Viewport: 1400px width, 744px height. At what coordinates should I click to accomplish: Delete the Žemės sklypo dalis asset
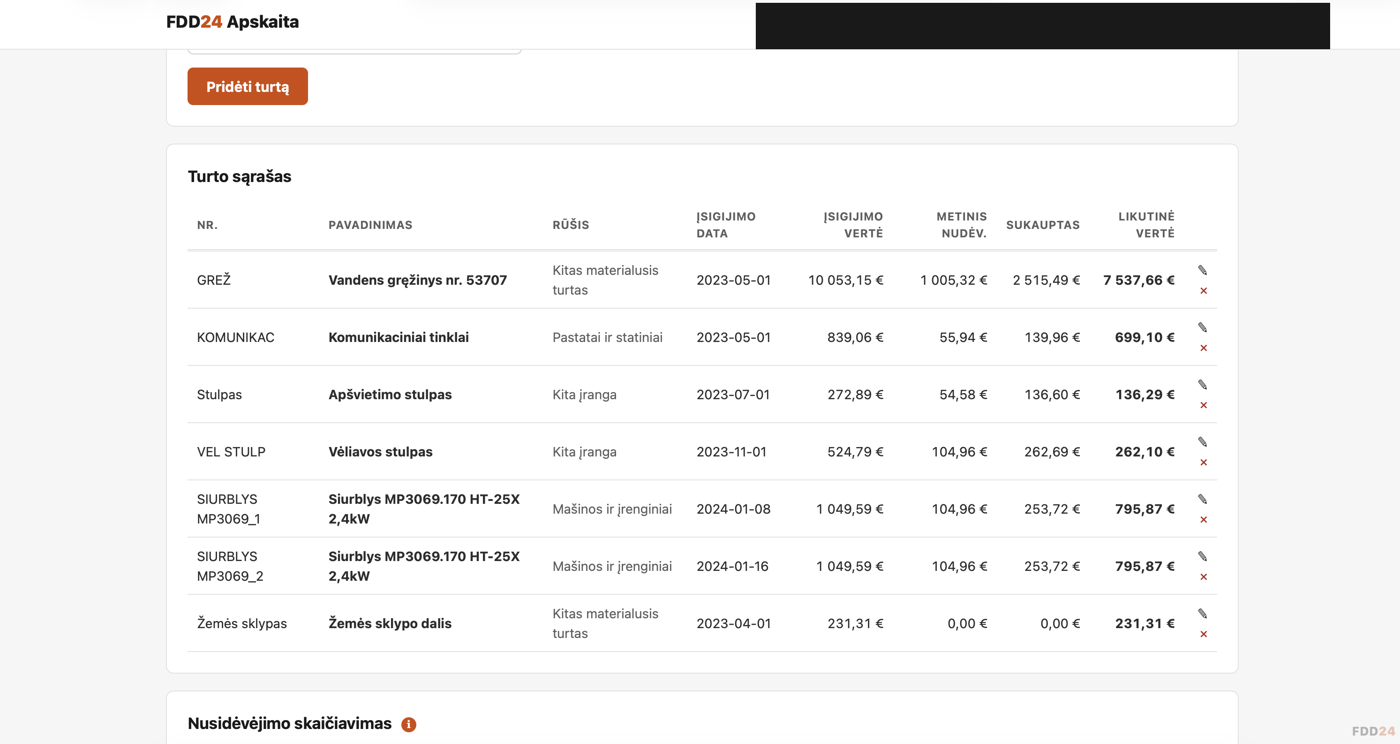click(x=1203, y=634)
